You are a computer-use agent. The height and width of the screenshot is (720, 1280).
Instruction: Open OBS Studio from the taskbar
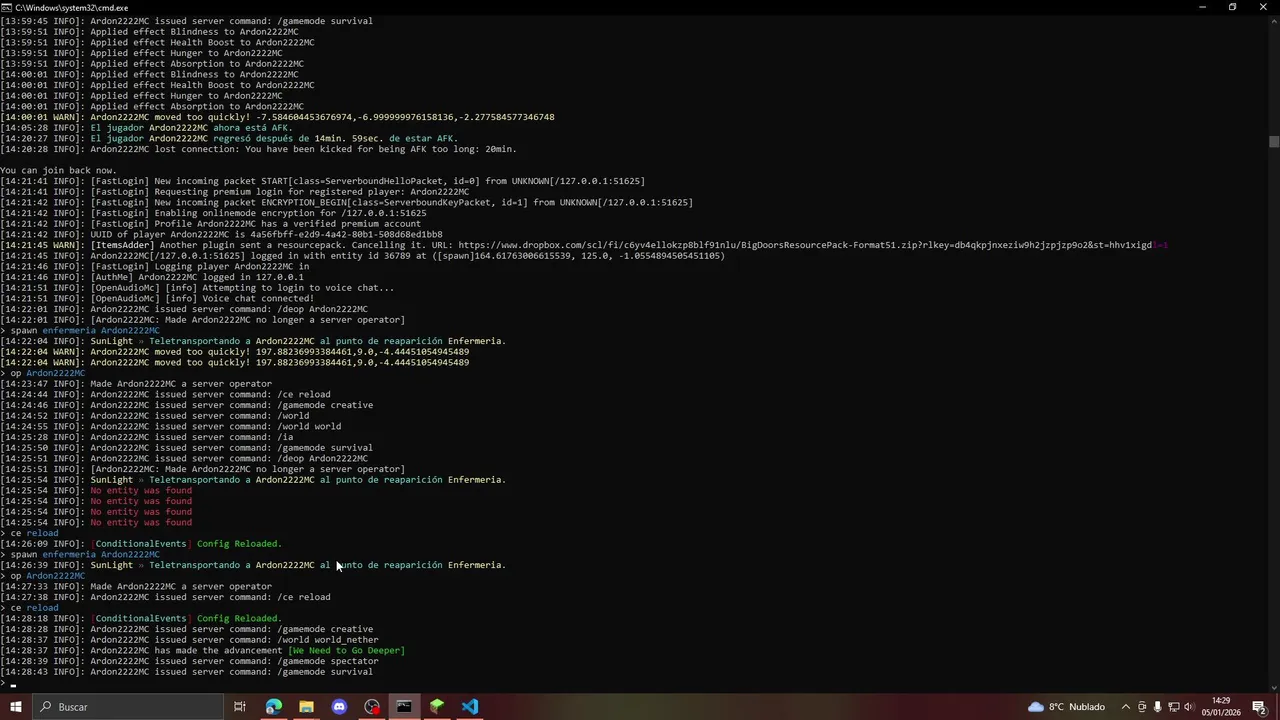(372, 707)
